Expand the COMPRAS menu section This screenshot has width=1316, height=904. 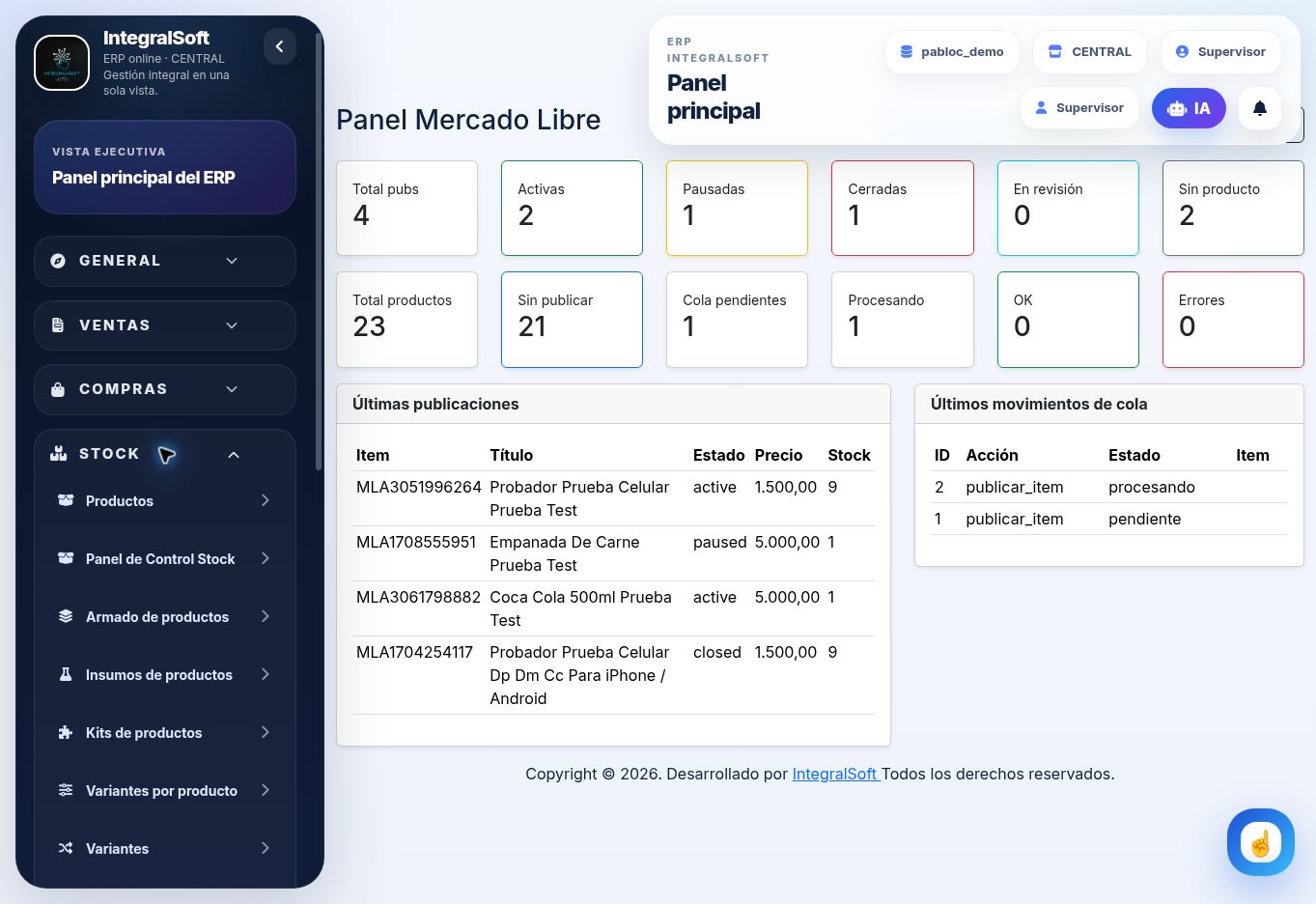[x=165, y=389]
